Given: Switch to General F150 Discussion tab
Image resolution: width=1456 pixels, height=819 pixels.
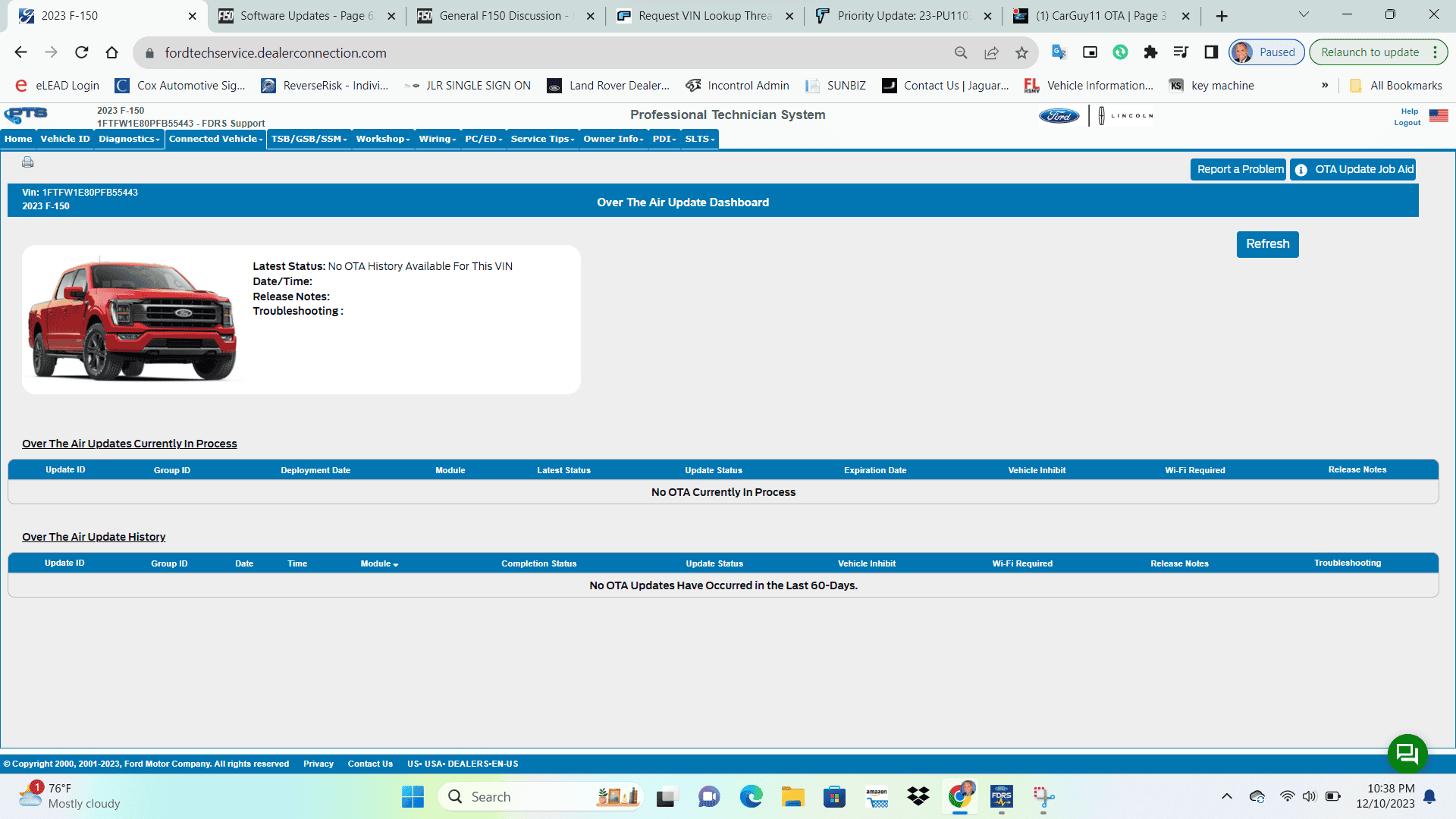Looking at the screenshot, I should coord(506,15).
